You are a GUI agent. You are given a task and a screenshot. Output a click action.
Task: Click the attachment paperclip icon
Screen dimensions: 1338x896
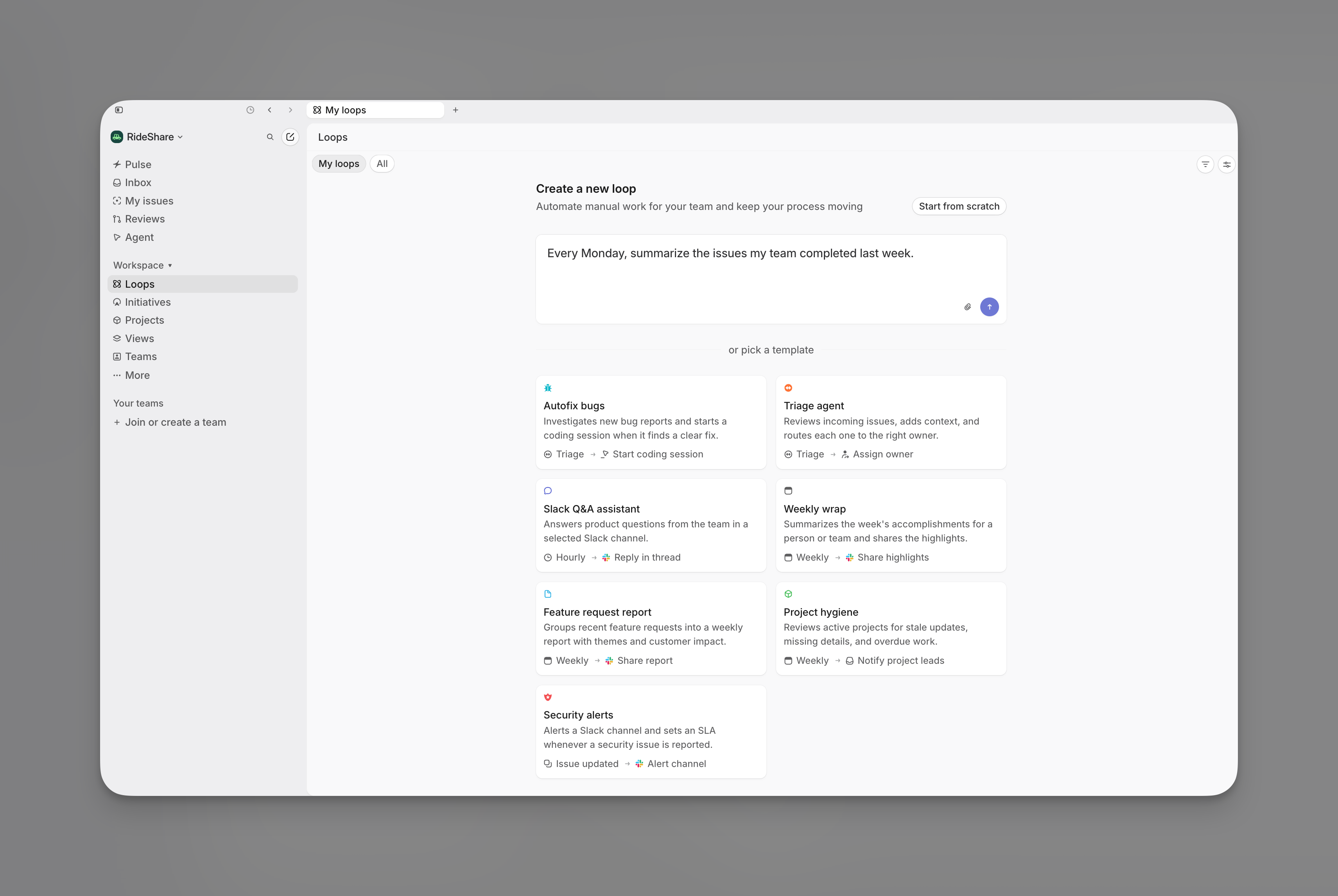968,307
